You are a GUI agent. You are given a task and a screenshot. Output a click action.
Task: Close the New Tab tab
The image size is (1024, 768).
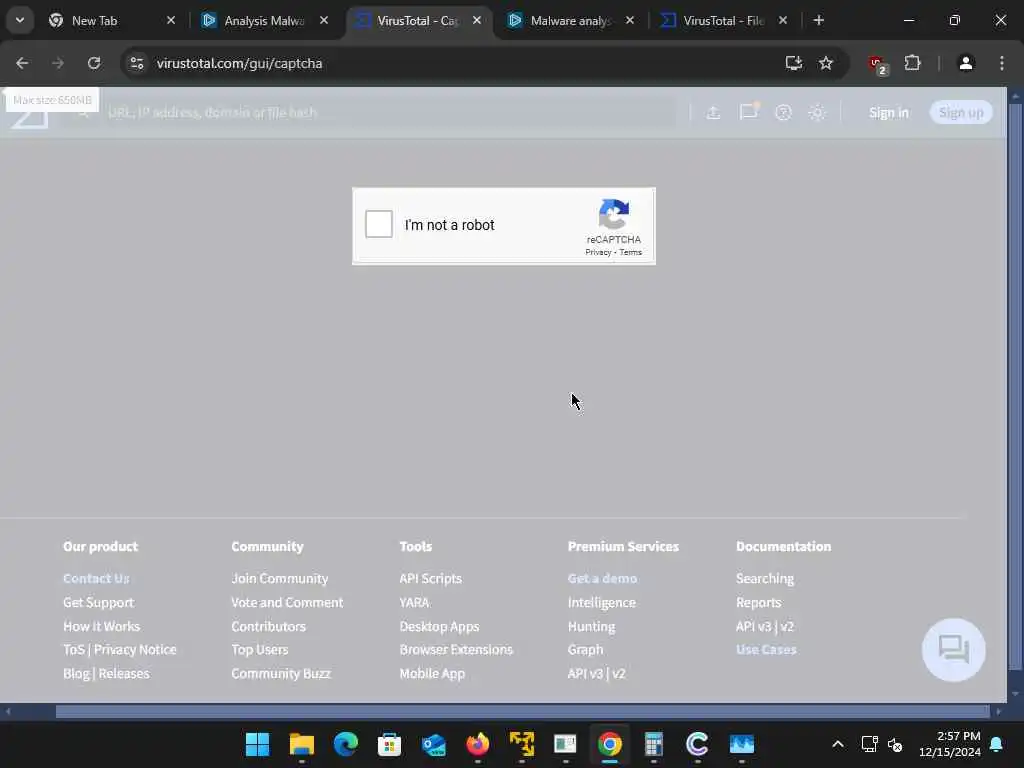(x=170, y=20)
